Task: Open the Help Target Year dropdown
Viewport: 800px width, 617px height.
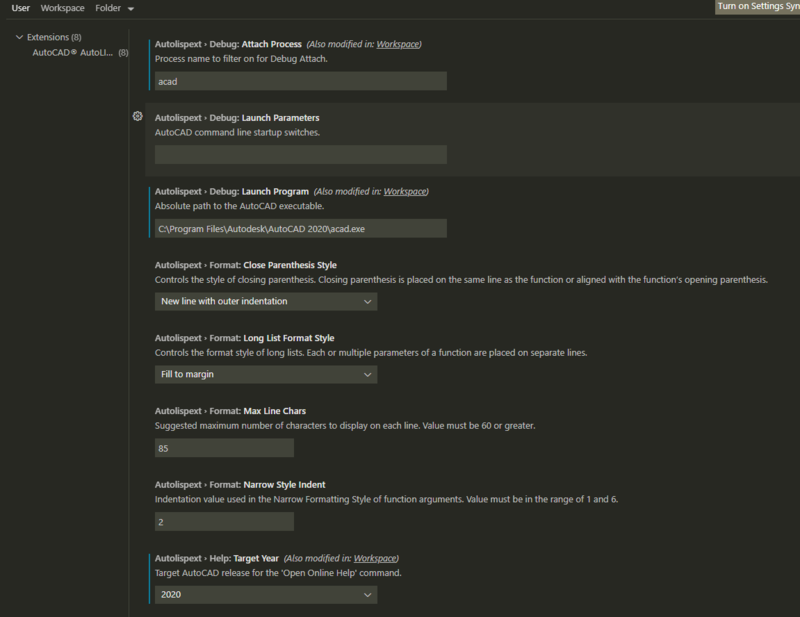Action: click(266, 594)
